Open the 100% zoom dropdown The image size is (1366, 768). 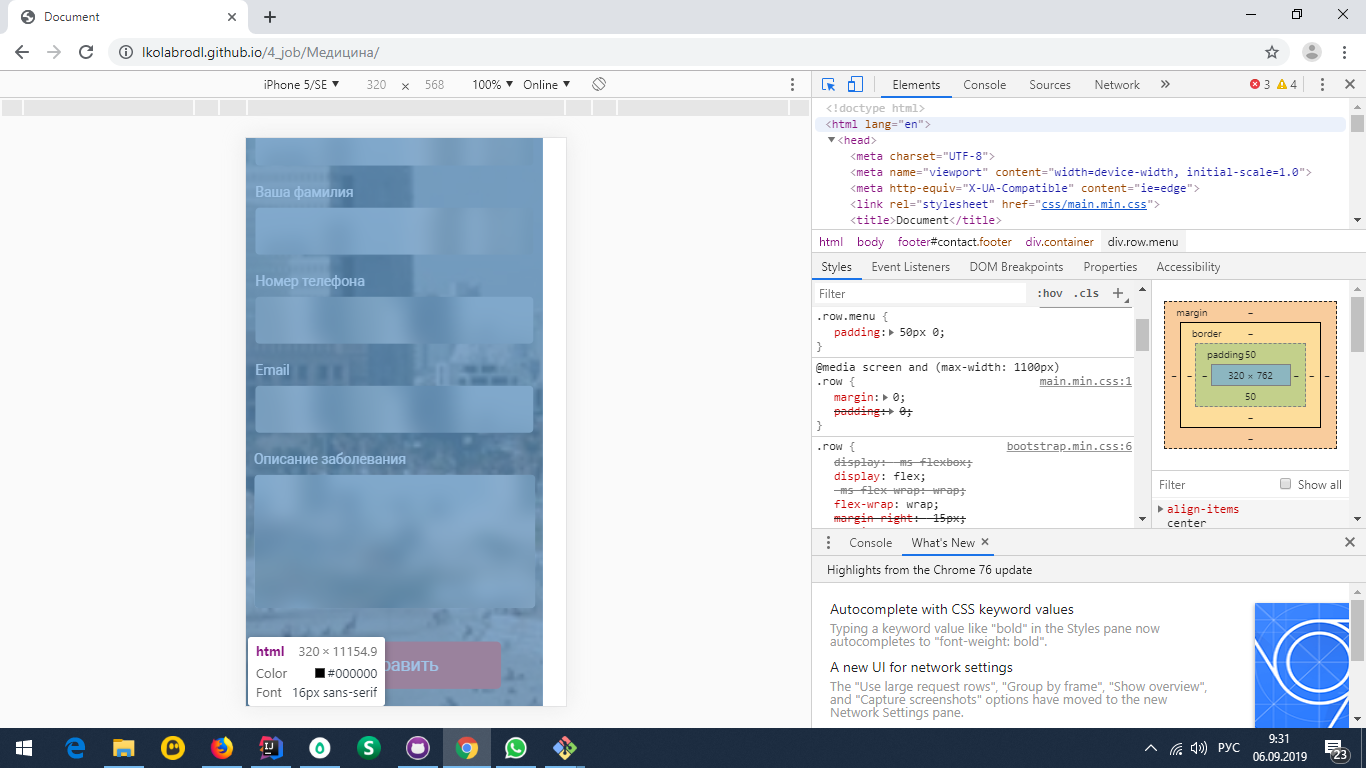pyautogui.click(x=493, y=85)
